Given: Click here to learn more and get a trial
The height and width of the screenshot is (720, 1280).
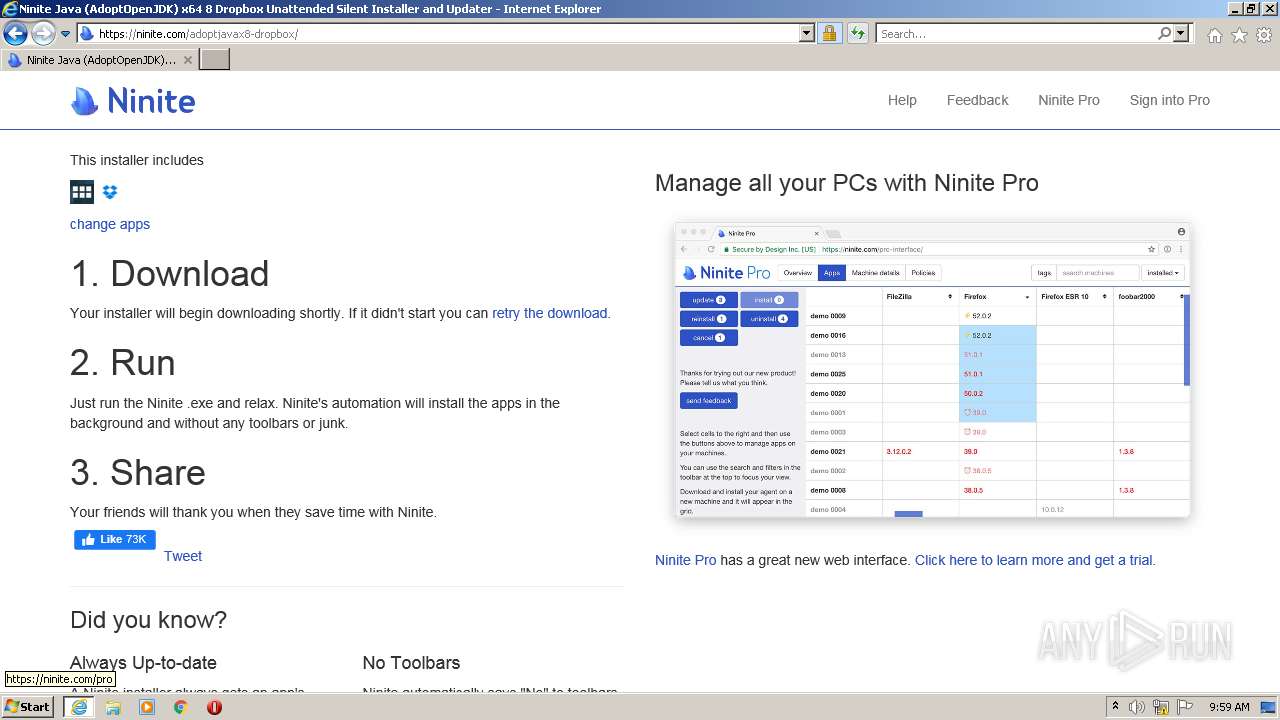Looking at the screenshot, I should point(1034,560).
